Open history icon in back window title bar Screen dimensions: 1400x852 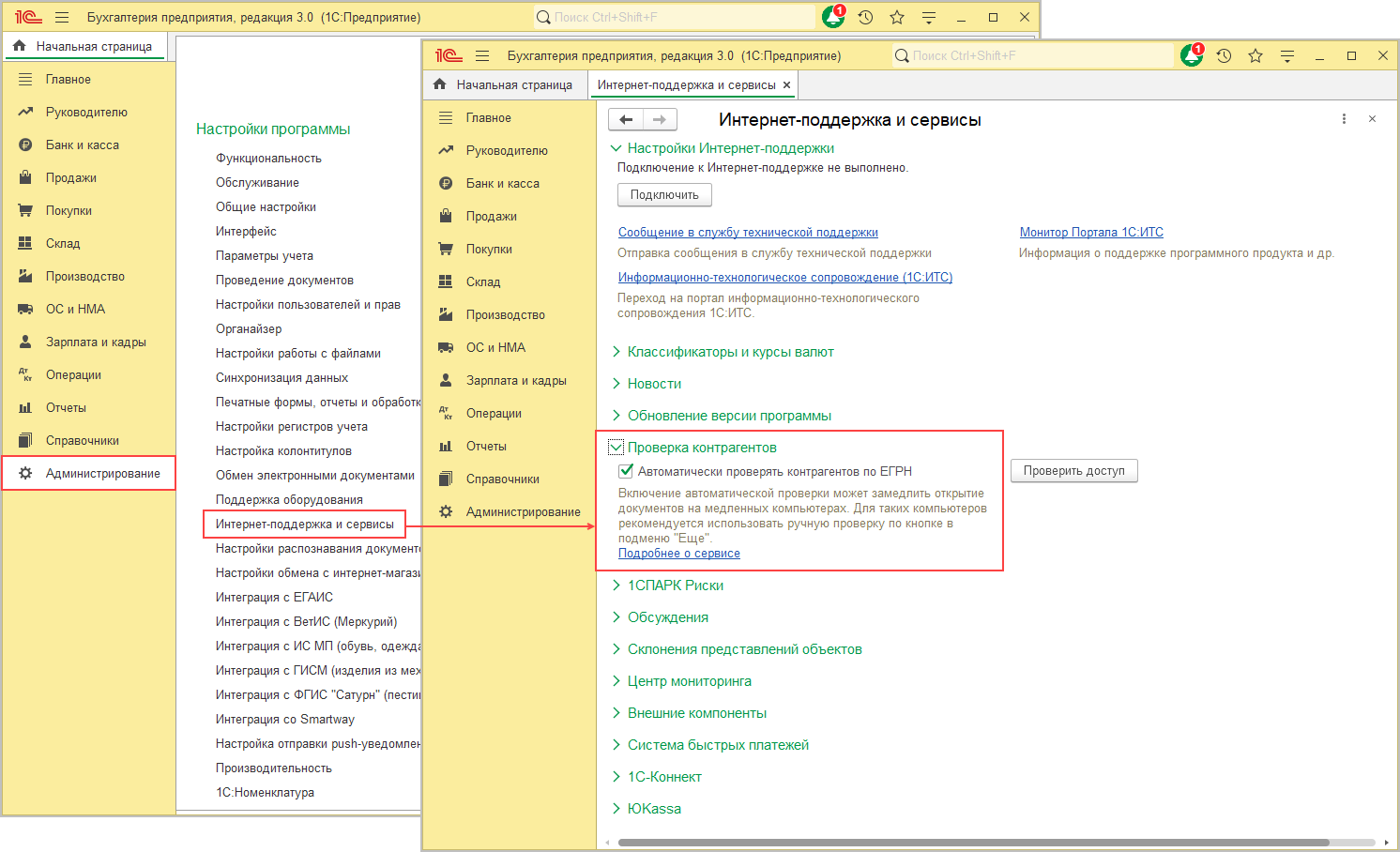865,18
